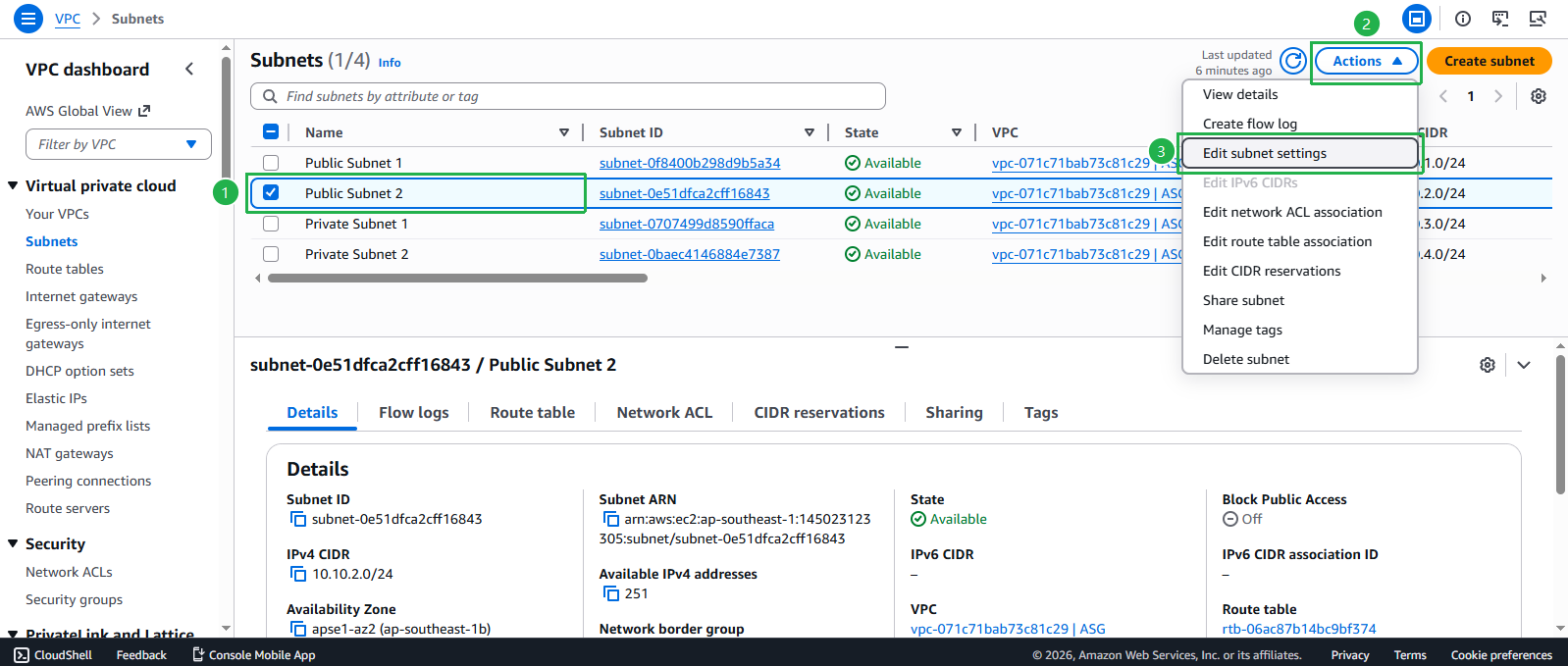
Task: Collapse the Security sidebar section
Action: 14,543
